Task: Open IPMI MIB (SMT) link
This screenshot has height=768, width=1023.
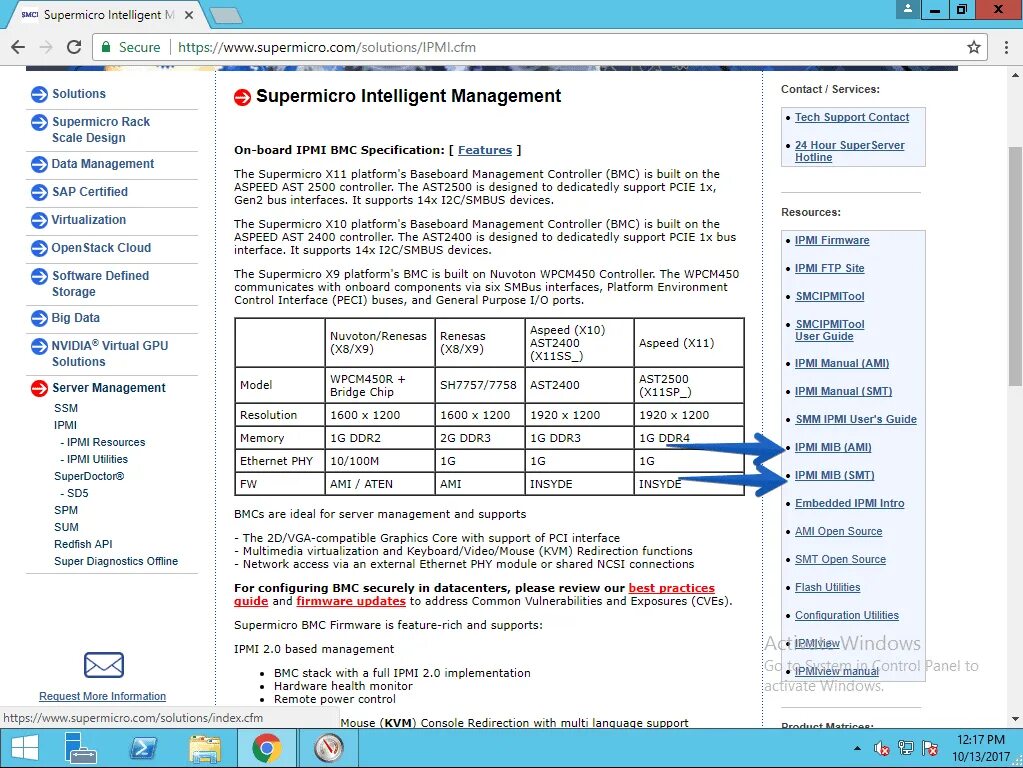Action: point(834,476)
